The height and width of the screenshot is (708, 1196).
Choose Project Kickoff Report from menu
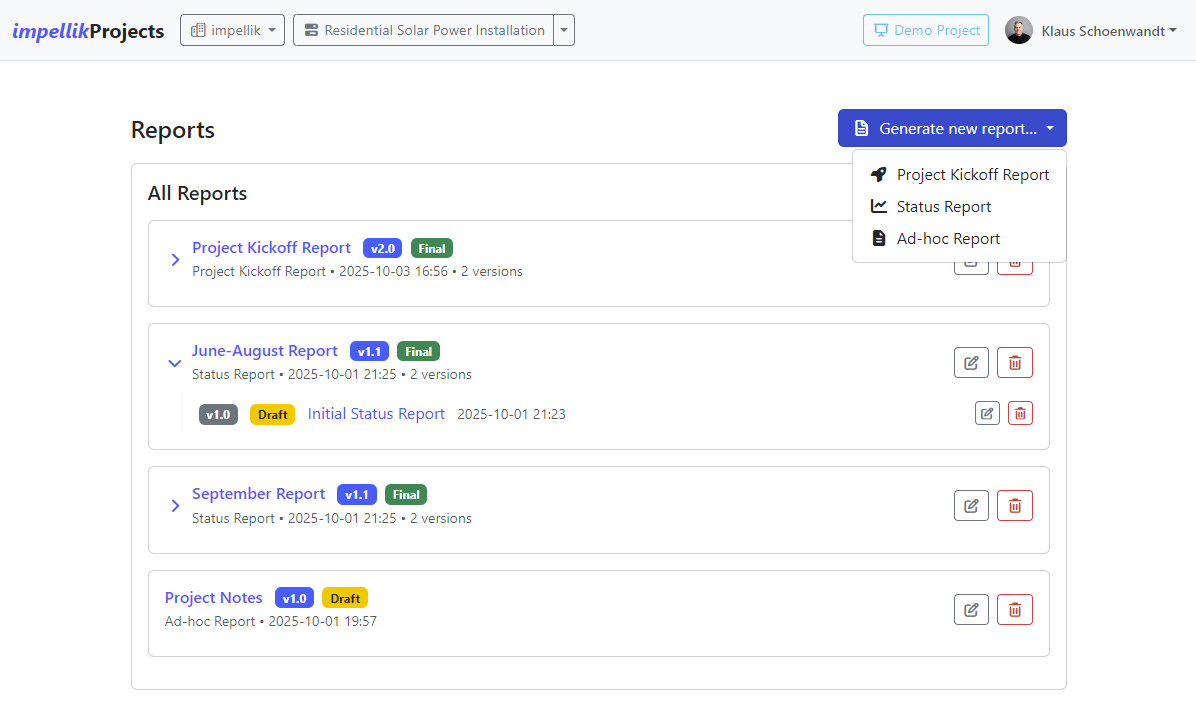pyautogui.click(x=960, y=175)
